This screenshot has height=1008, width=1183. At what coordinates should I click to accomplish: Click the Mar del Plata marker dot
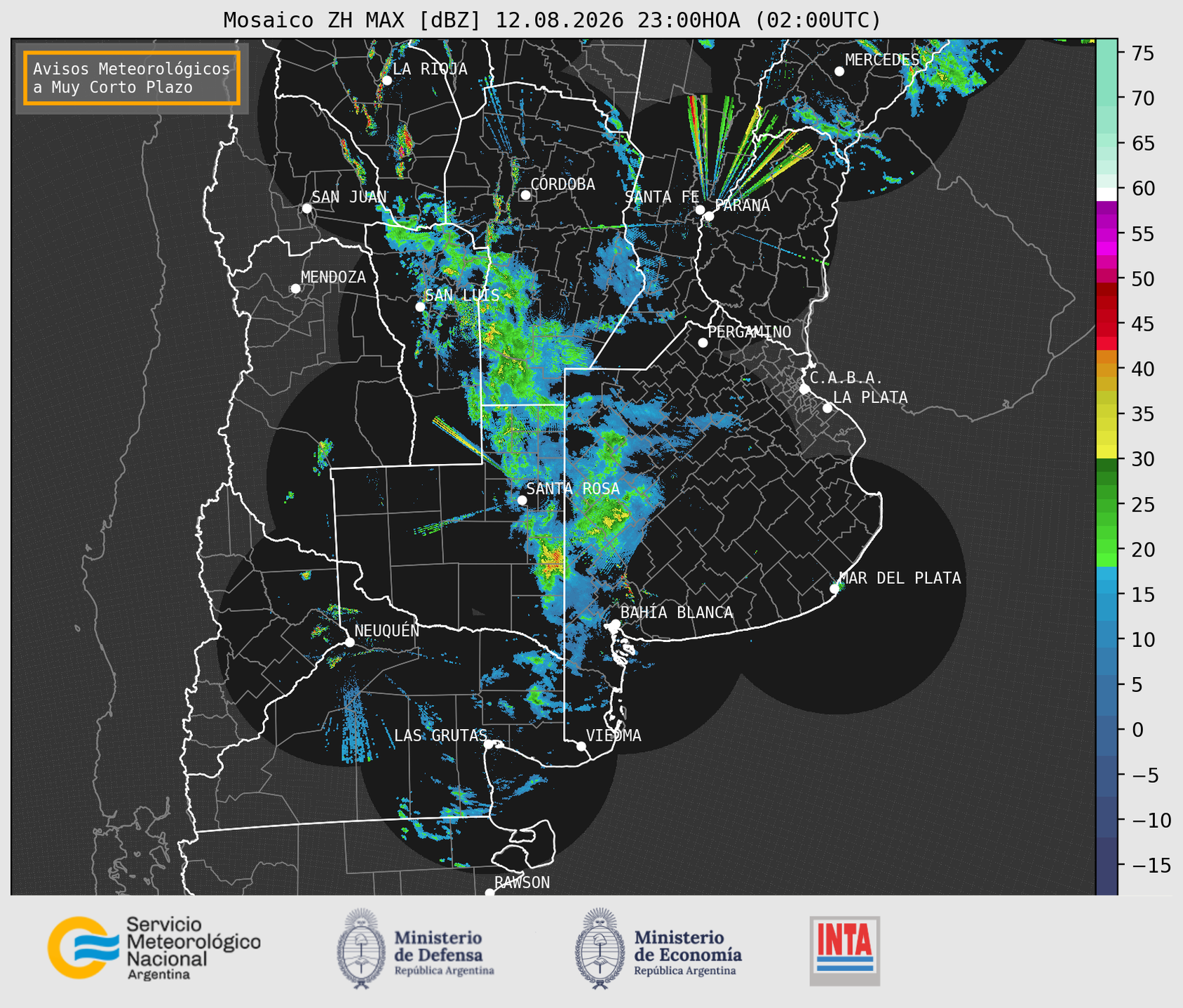[834, 589]
